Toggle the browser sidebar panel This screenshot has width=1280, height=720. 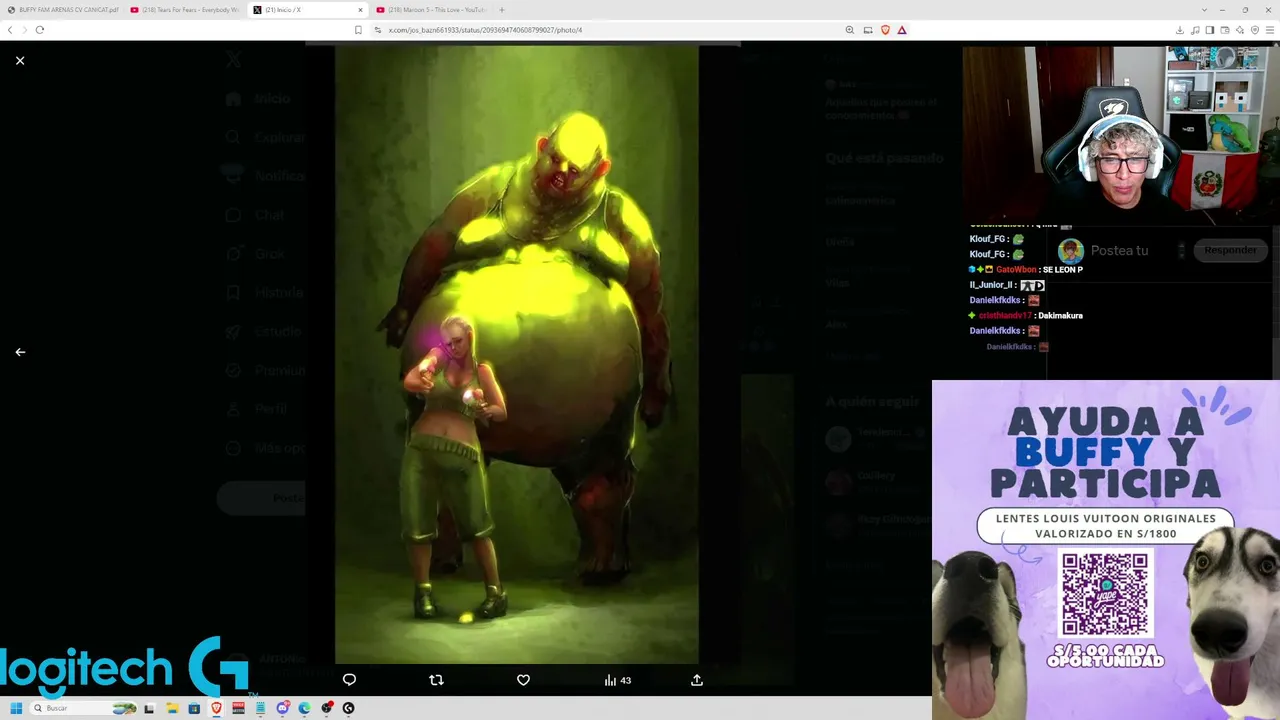1210,30
